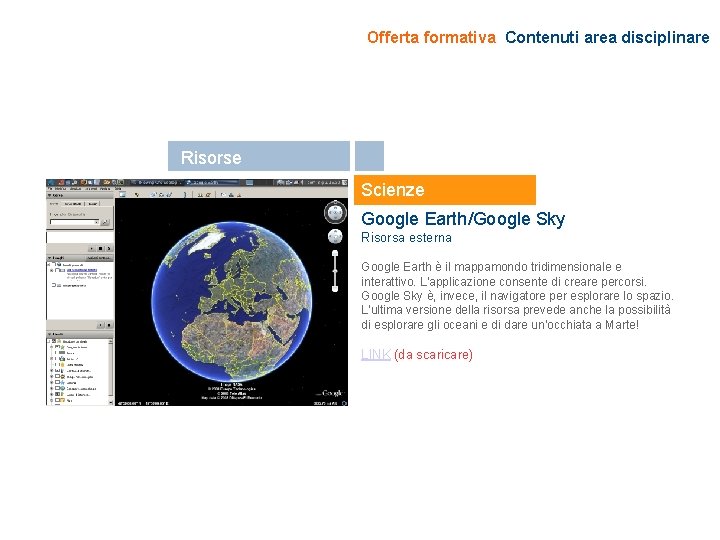Click the zoom-in end of the zoom slider
Image resolution: width=720 pixels, height=540 pixels.
click(335, 253)
